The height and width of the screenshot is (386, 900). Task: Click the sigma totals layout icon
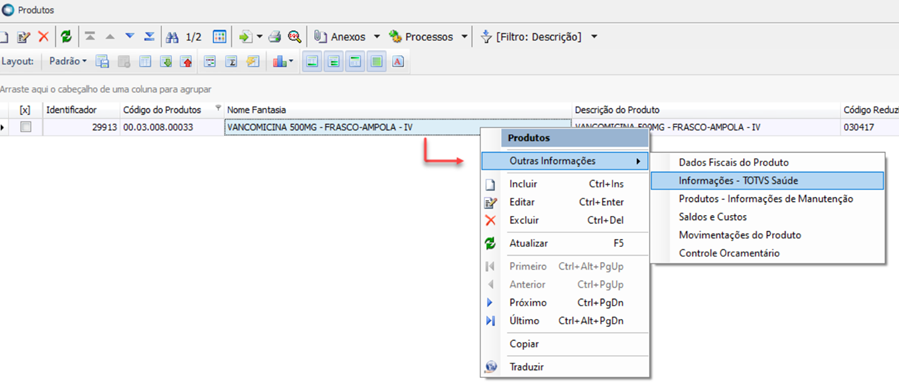(x=231, y=61)
